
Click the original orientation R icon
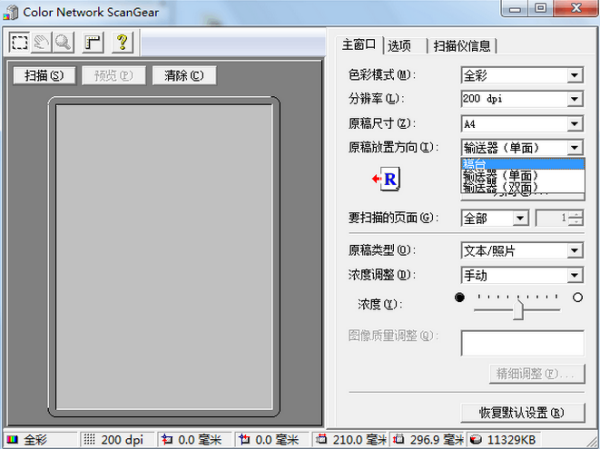(386, 179)
